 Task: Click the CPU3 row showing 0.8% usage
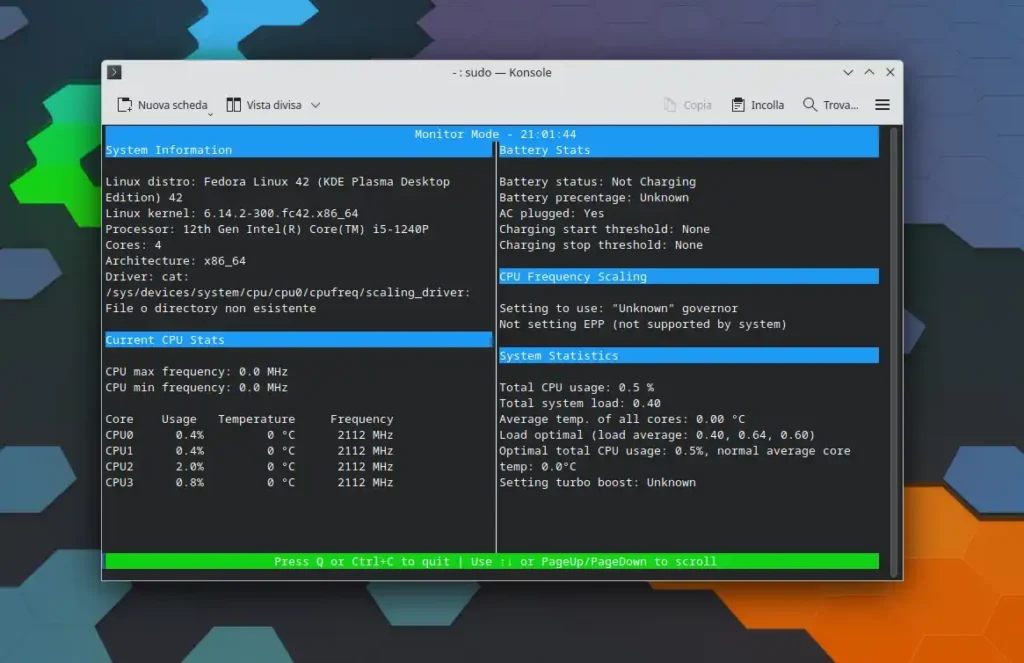pos(249,482)
